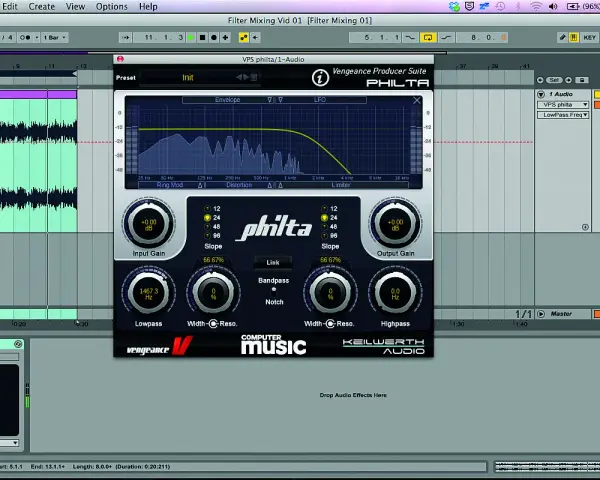Open the Create menu

41,7
